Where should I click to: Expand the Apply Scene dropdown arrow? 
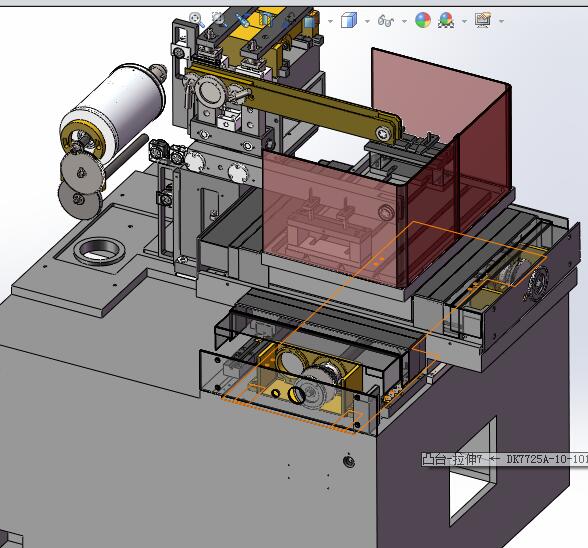[464, 21]
